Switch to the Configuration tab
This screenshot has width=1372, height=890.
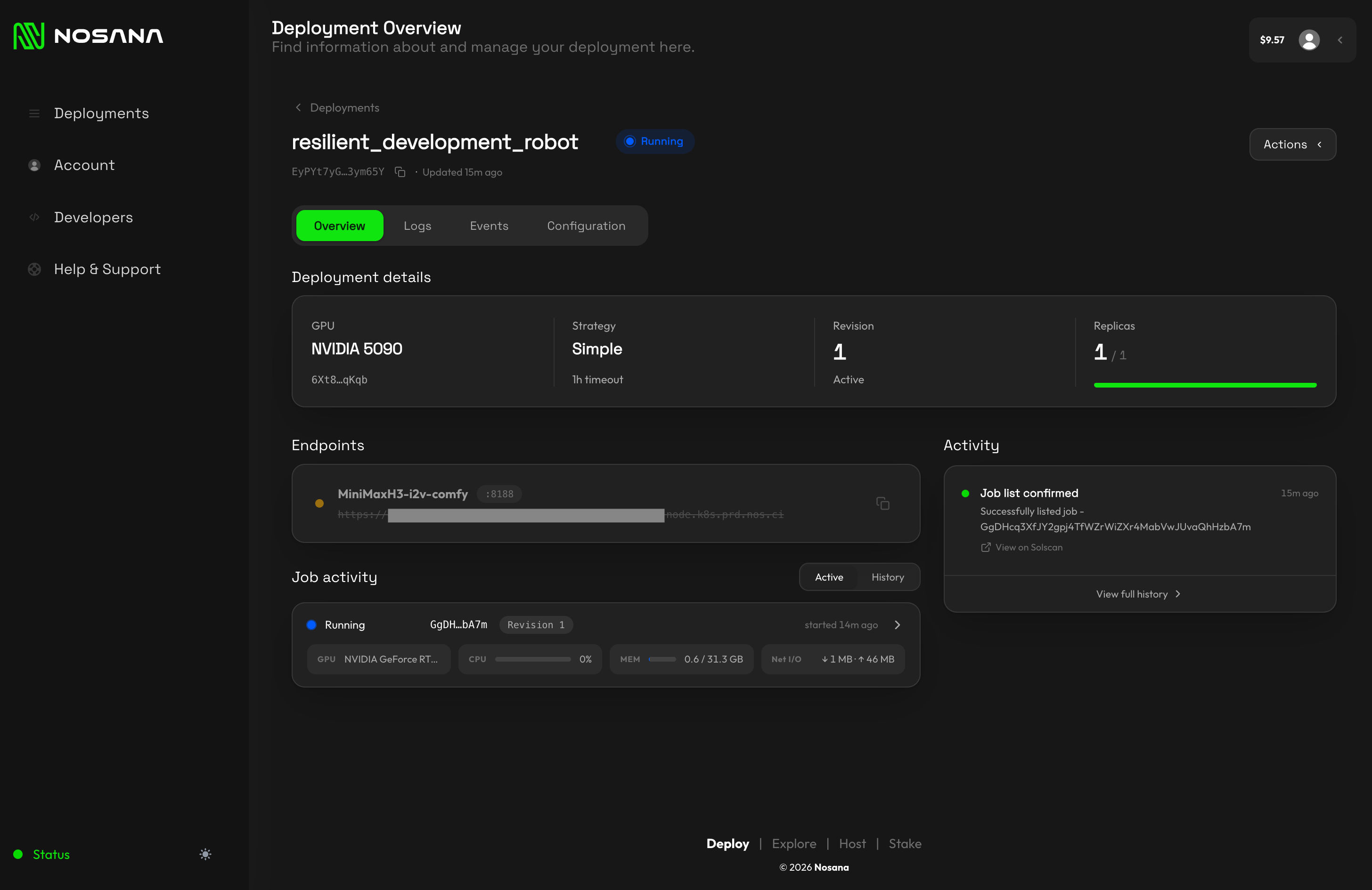(x=586, y=225)
